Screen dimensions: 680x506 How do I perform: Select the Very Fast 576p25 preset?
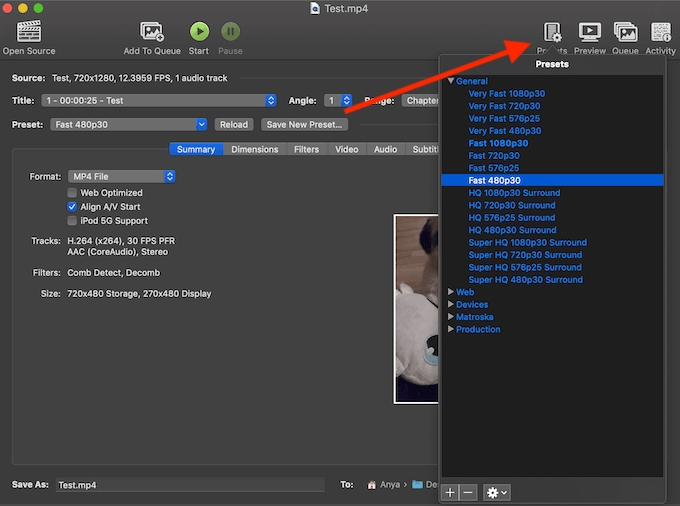point(504,118)
